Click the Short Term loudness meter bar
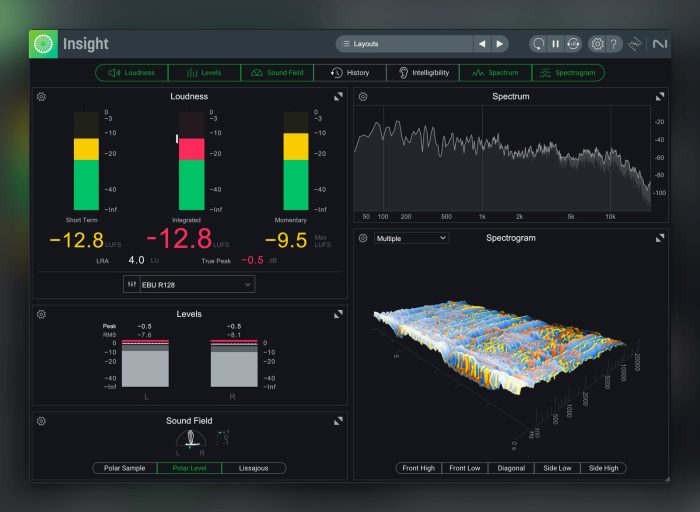 click(x=86, y=161)
